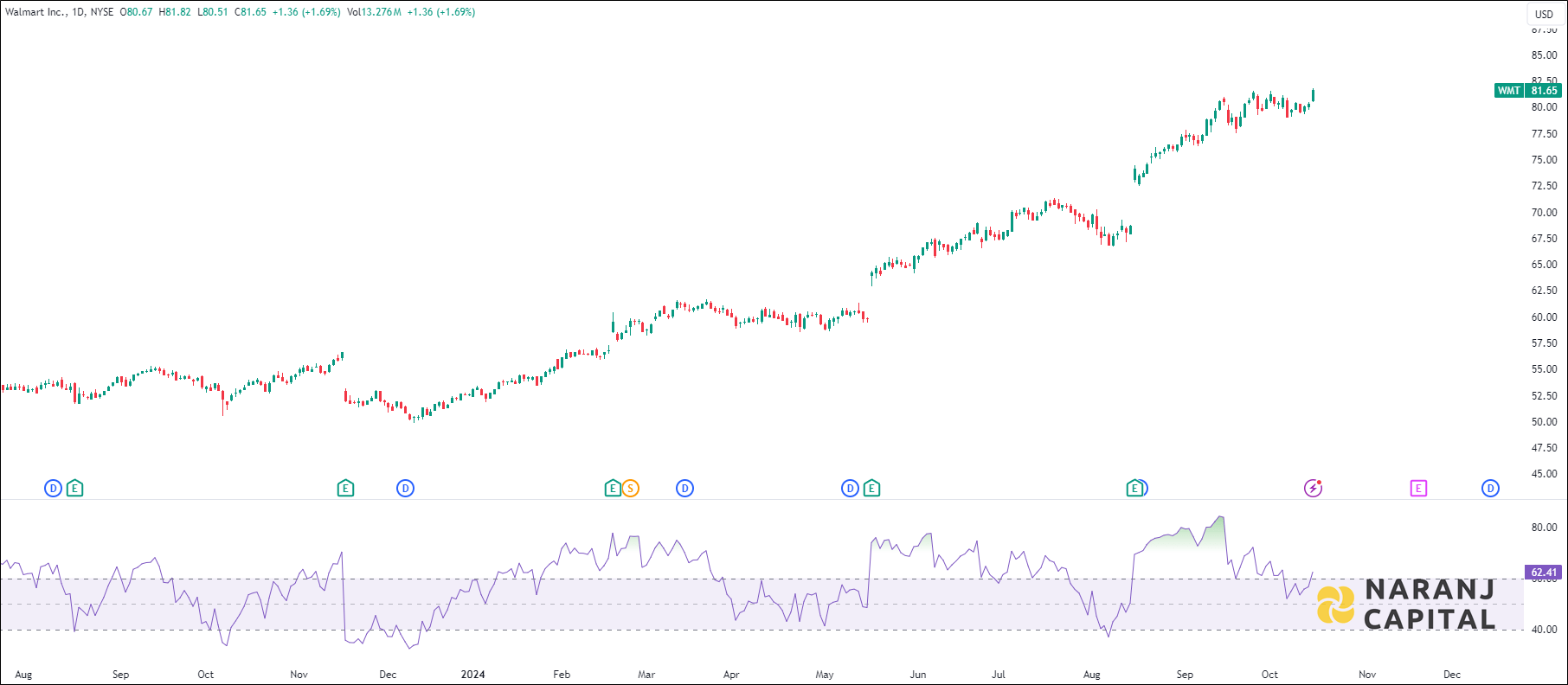Open the USD currency selector
This screenshot has width=1568, height=685.
coord(1544,14)
